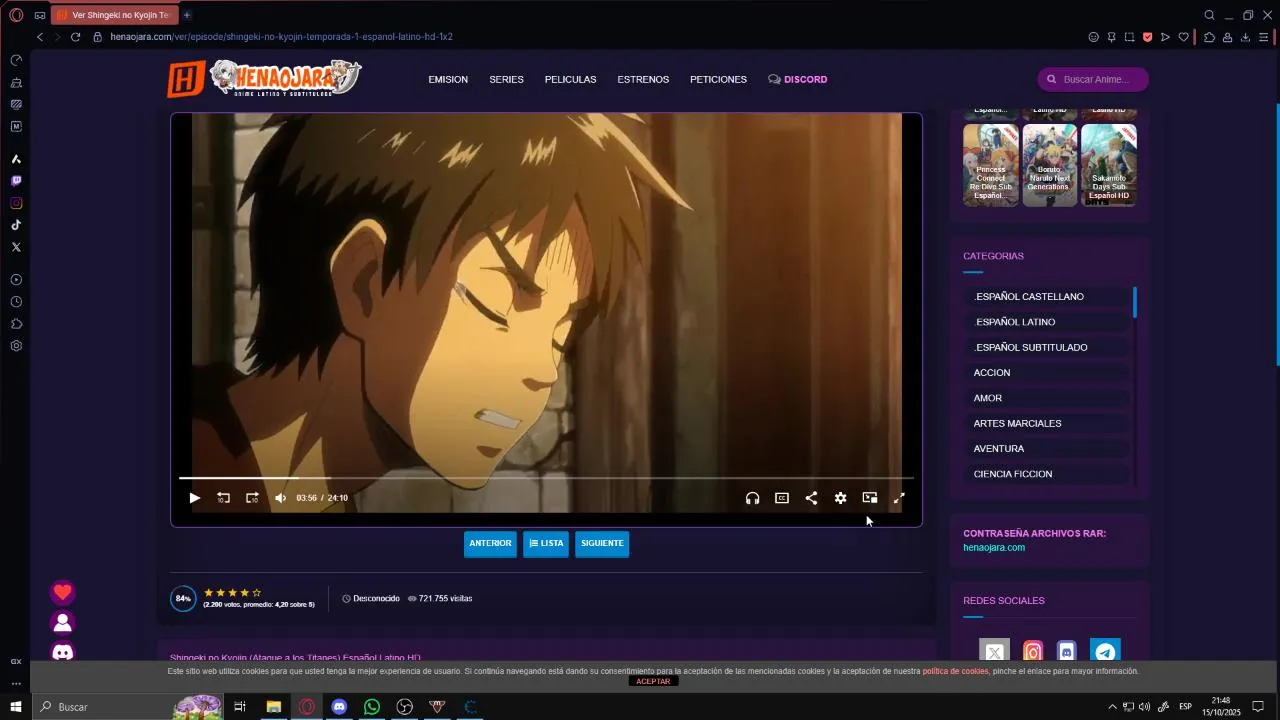The height and width of the screenshot is (720, 1280).
Task: Open Opera sidebar history clock
Action: tap(16, 302)
